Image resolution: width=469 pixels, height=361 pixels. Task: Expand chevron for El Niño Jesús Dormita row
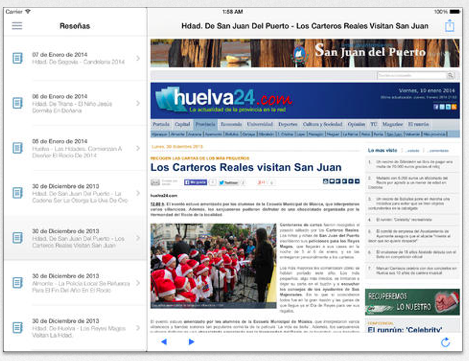138,103
